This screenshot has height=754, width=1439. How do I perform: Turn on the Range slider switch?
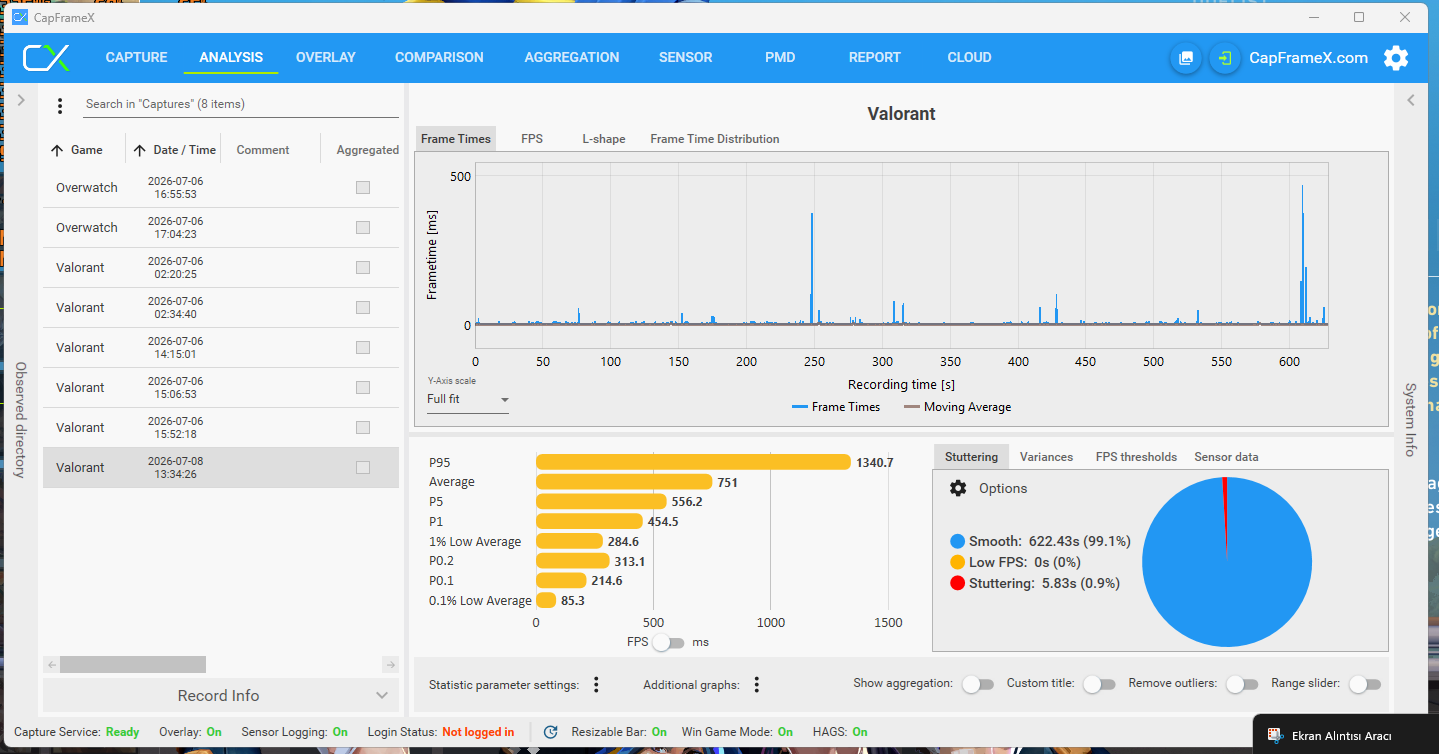1365,684
